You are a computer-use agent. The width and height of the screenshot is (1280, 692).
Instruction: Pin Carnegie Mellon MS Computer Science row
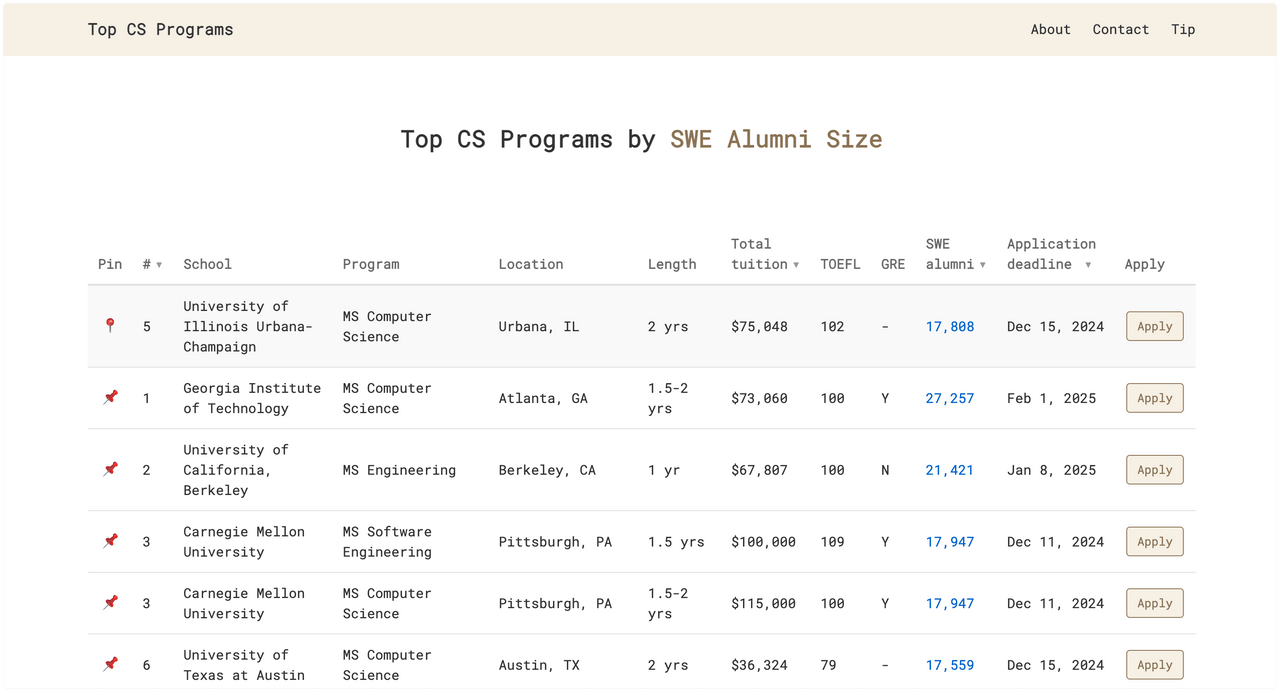point(110,603)
